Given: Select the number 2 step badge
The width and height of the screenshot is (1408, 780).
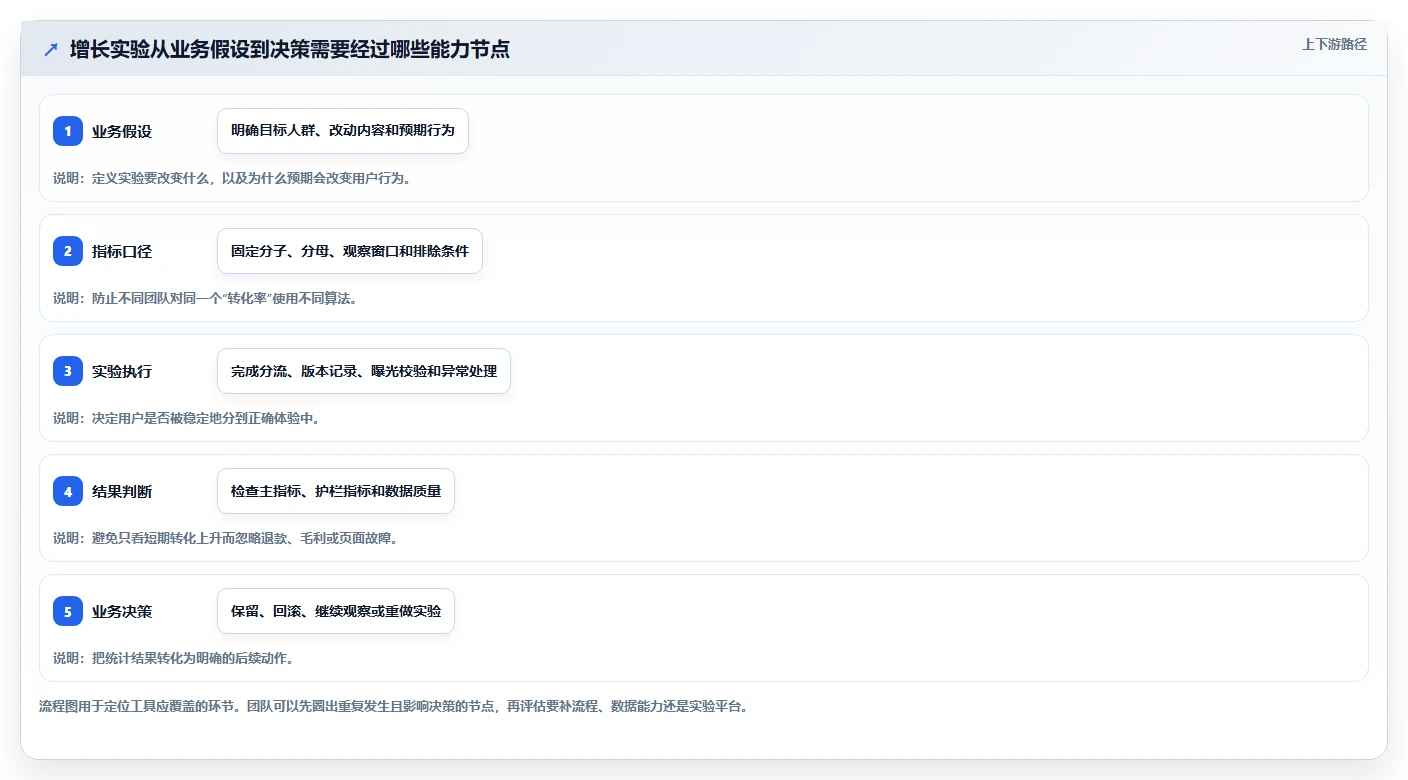Looking at the screenshot, I should pyautogui.click(x=68, y=251).
